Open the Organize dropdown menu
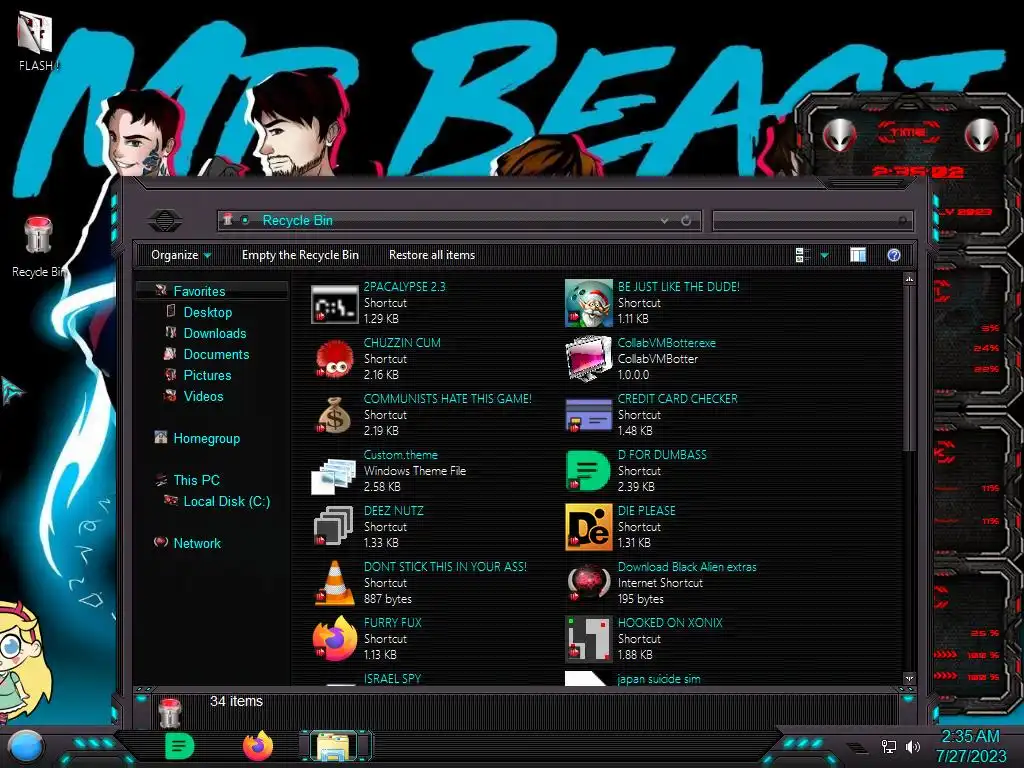This screenshot has width=1024, height=768. click(x=181, y=255)
